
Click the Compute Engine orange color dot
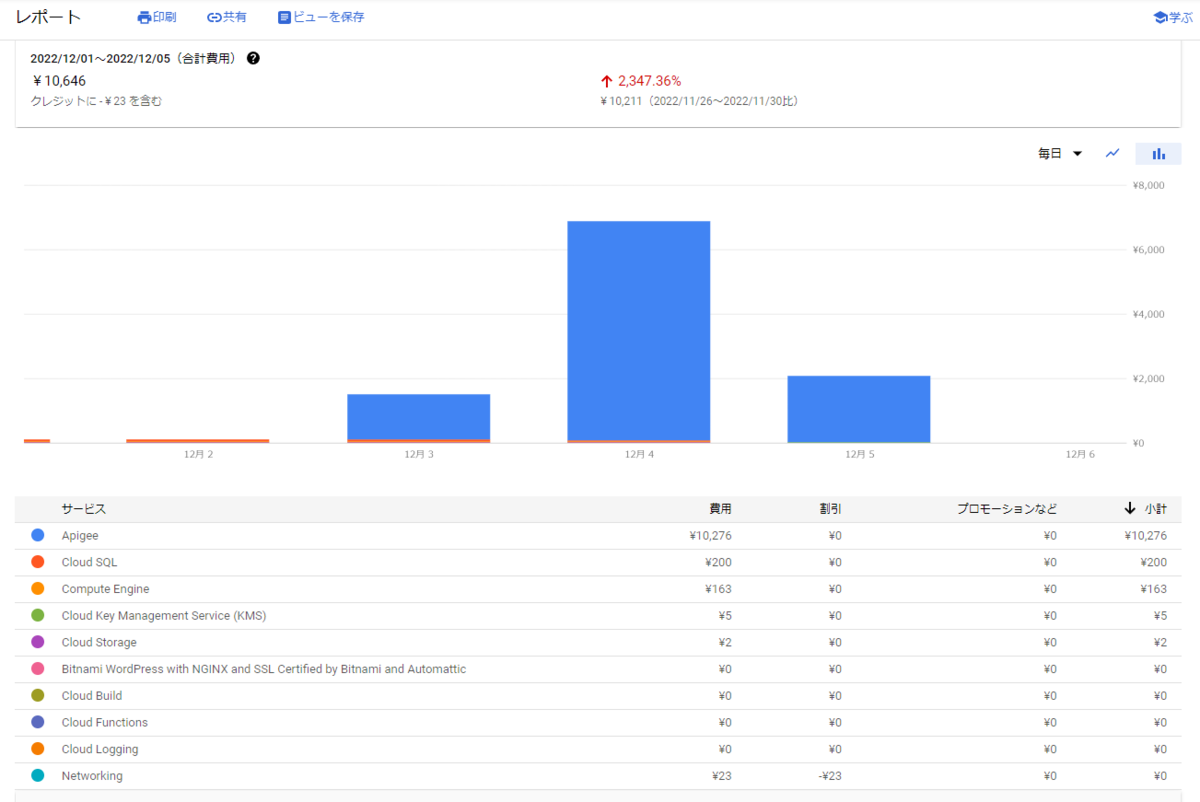(38, 589)
